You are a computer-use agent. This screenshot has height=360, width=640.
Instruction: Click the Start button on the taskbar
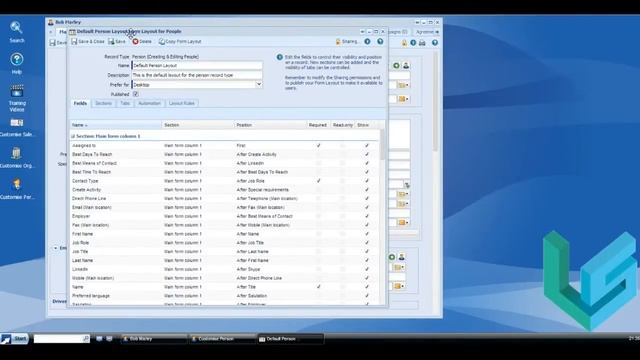pos(15,338)
